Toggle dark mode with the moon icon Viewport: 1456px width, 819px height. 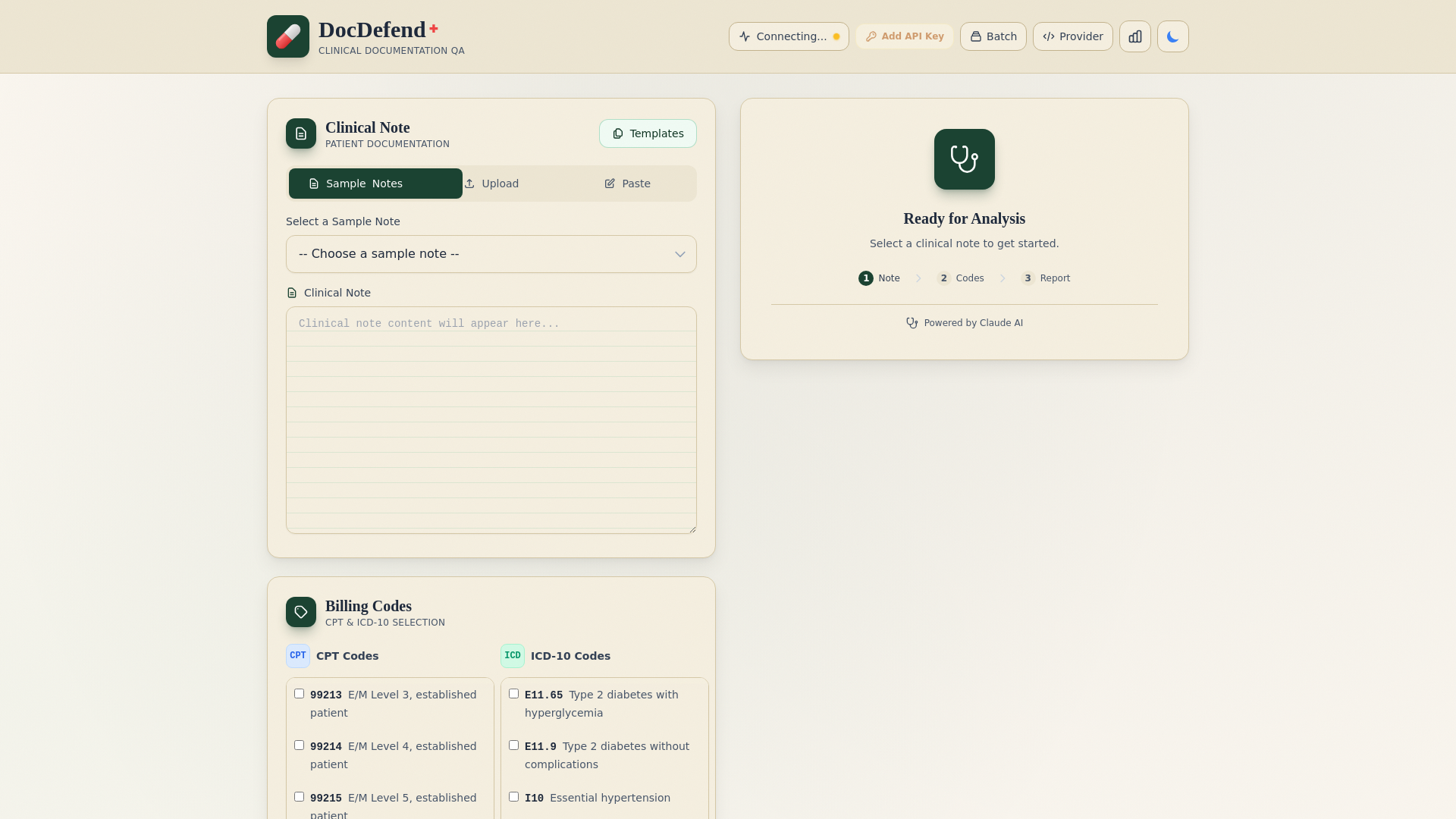tap(1173, 36)
